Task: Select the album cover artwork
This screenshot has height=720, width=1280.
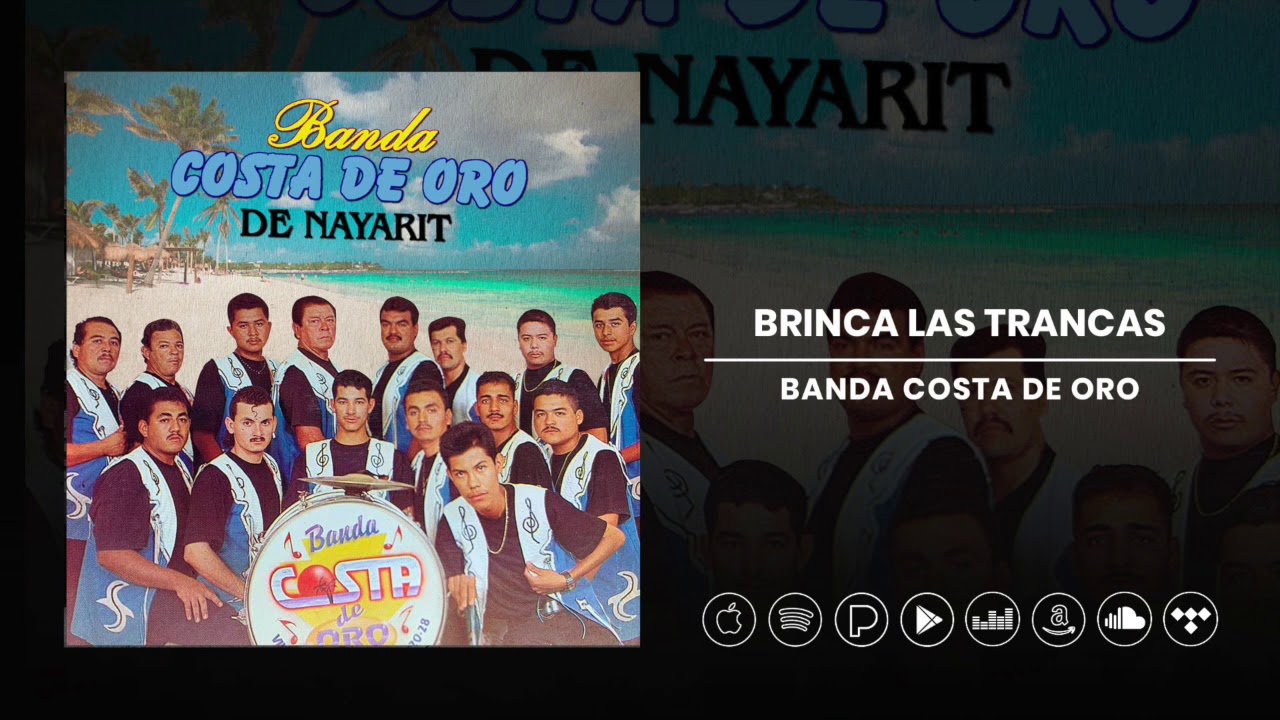Action: tap(353, 359)
